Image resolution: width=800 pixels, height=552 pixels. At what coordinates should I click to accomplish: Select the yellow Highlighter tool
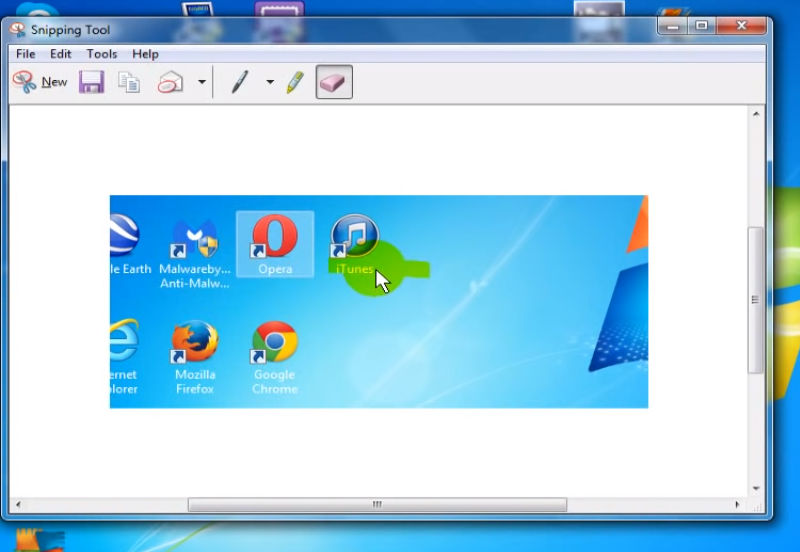(295, 82)
